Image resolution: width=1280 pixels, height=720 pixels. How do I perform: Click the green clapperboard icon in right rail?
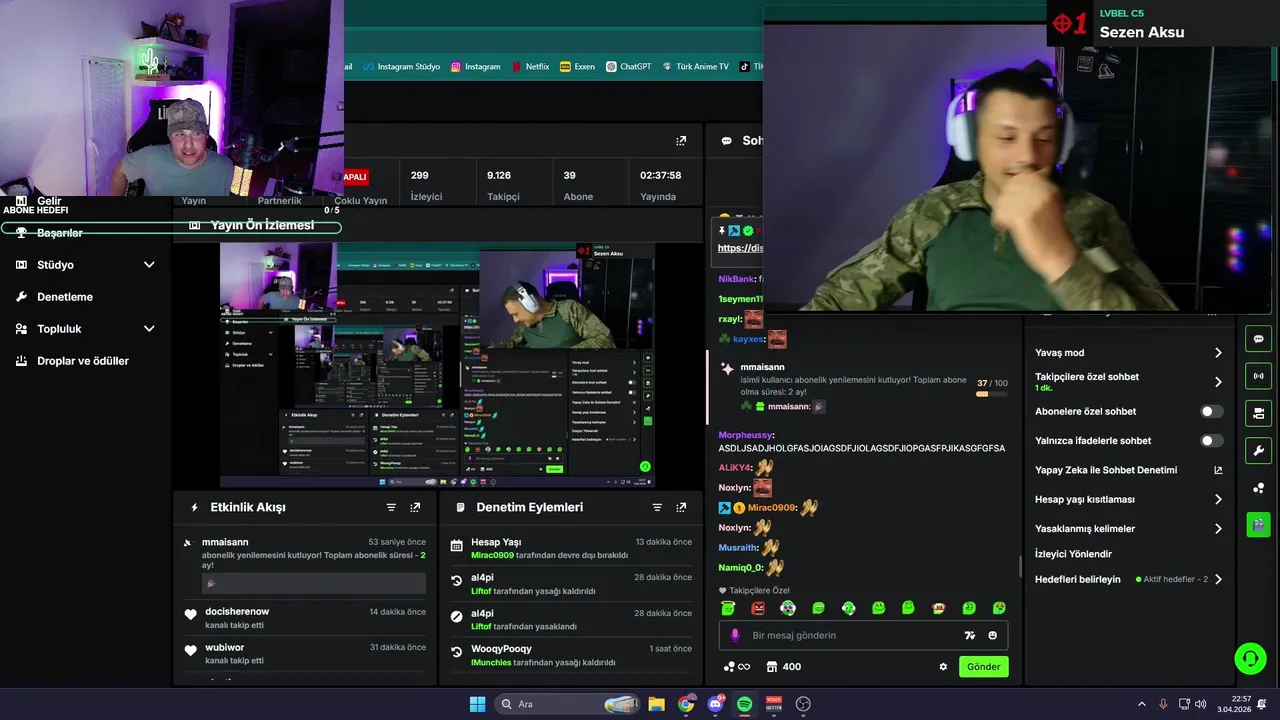[x=1258, y=525]
